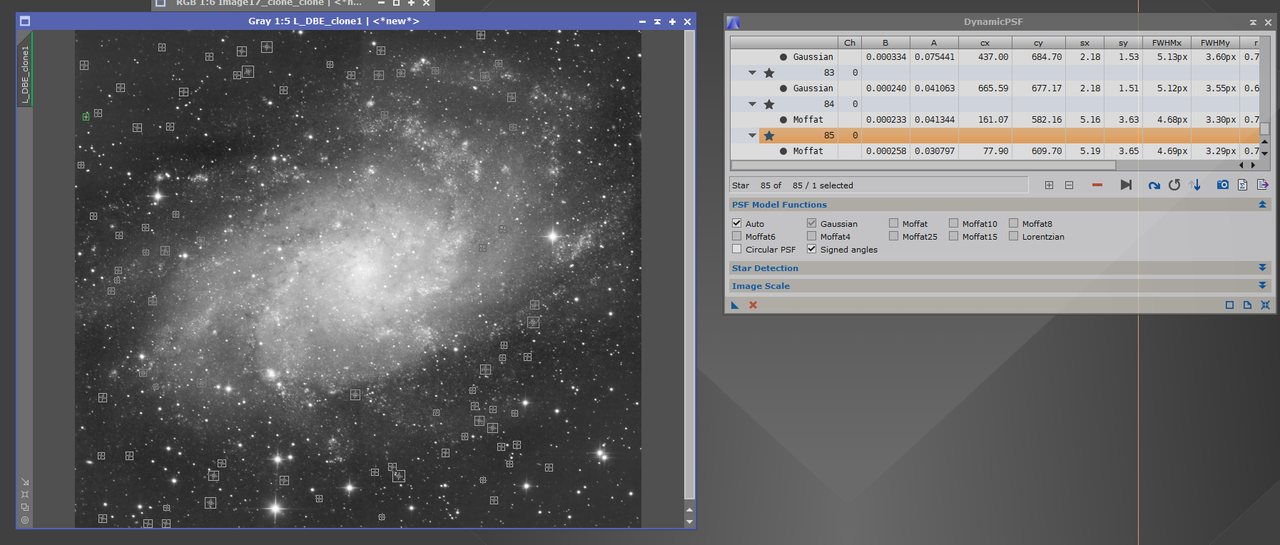Enable the Moffat10 checkbox
Screen dimensions: 1280x545
[x=954, y=224]
